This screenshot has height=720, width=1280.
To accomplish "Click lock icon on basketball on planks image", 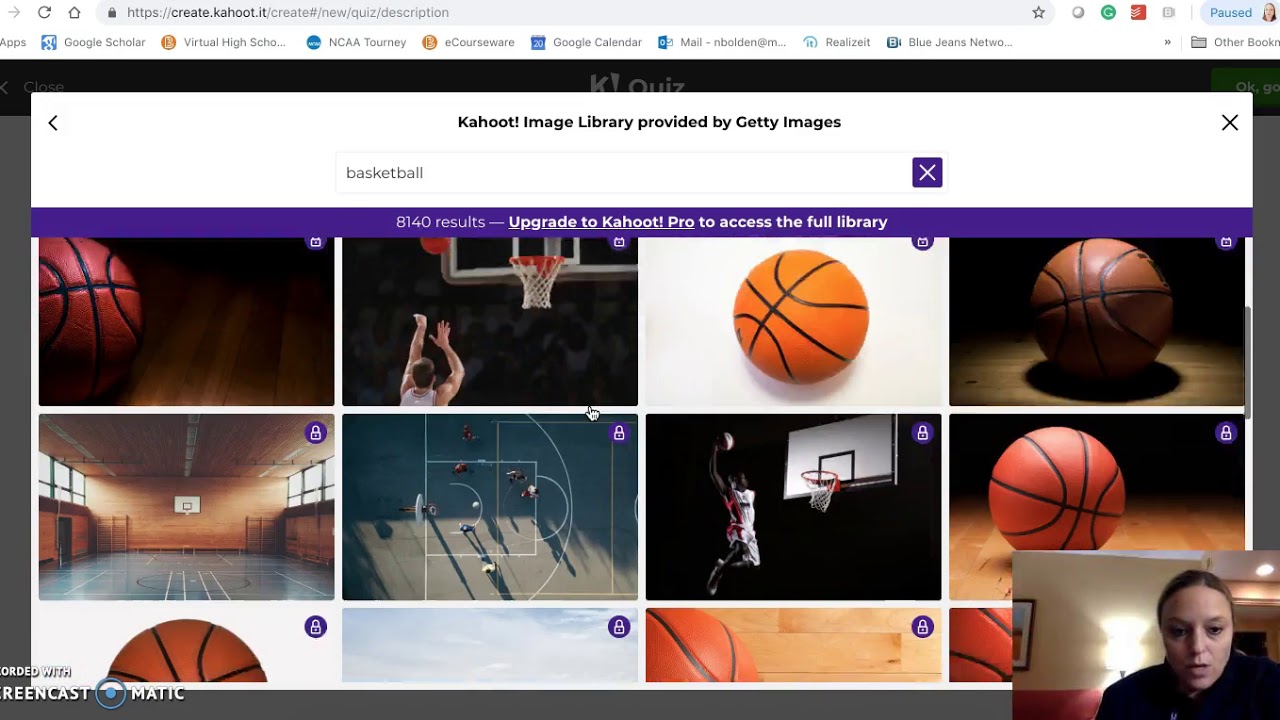I will (x=922, y=627).
